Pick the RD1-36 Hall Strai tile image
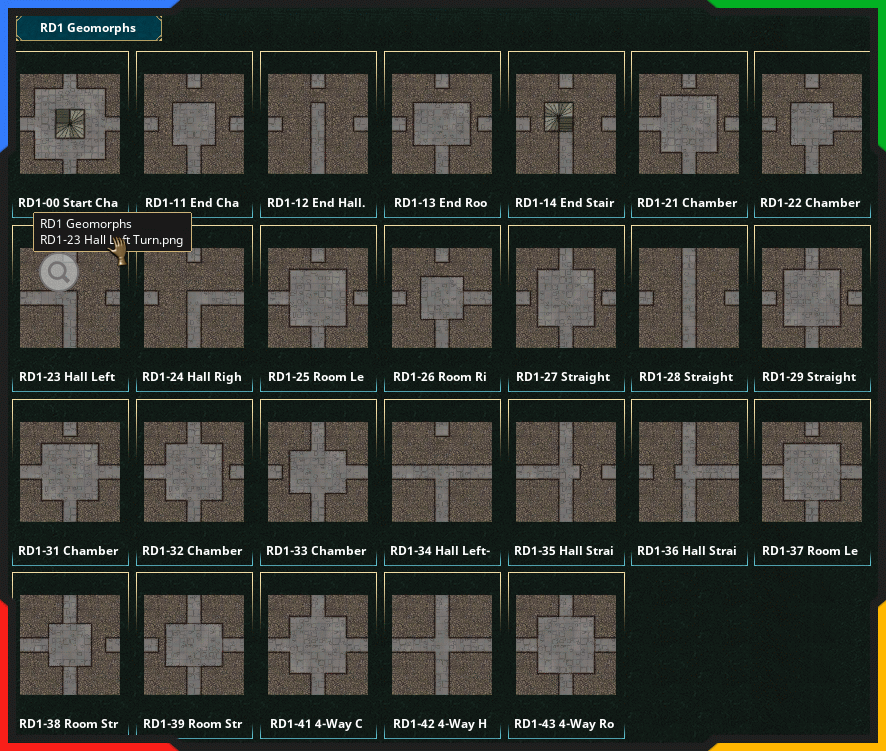 coord(689,472)
